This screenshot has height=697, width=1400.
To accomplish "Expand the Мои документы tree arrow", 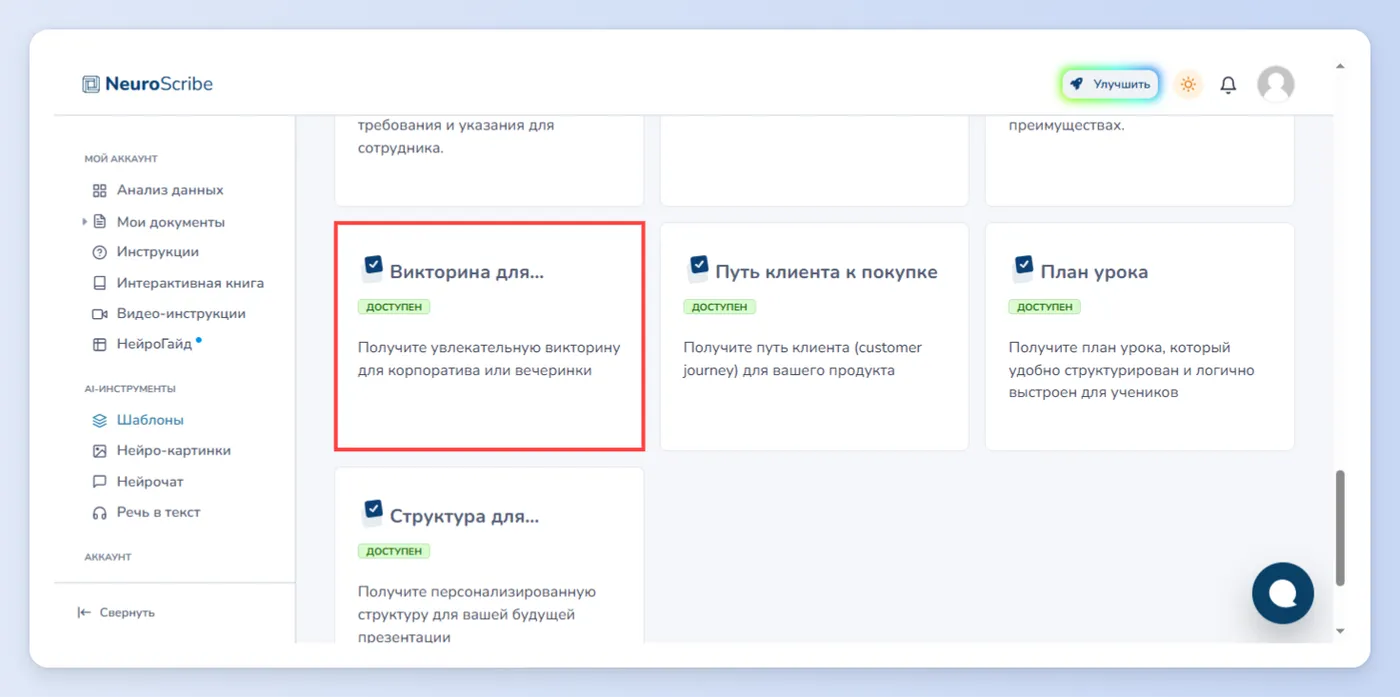I will click(84, 222).
